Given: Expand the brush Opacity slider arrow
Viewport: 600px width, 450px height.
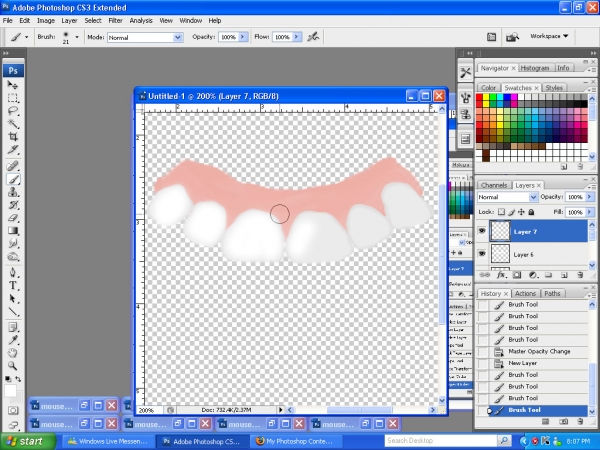Looking at the screenshot, I should [243, 37].
